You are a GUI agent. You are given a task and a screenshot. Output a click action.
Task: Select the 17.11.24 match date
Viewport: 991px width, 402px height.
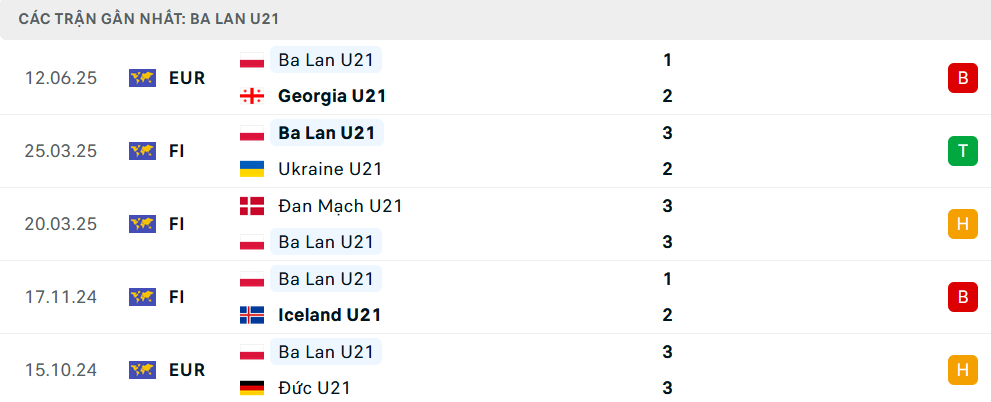click(61, 296)
